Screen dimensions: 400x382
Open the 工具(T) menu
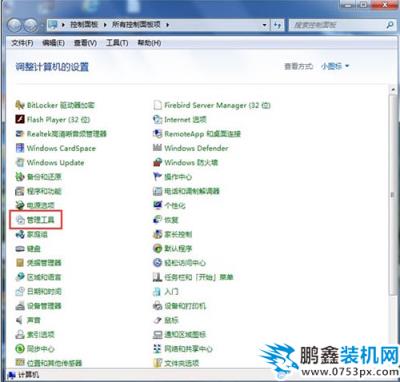[x=117, y=43]
